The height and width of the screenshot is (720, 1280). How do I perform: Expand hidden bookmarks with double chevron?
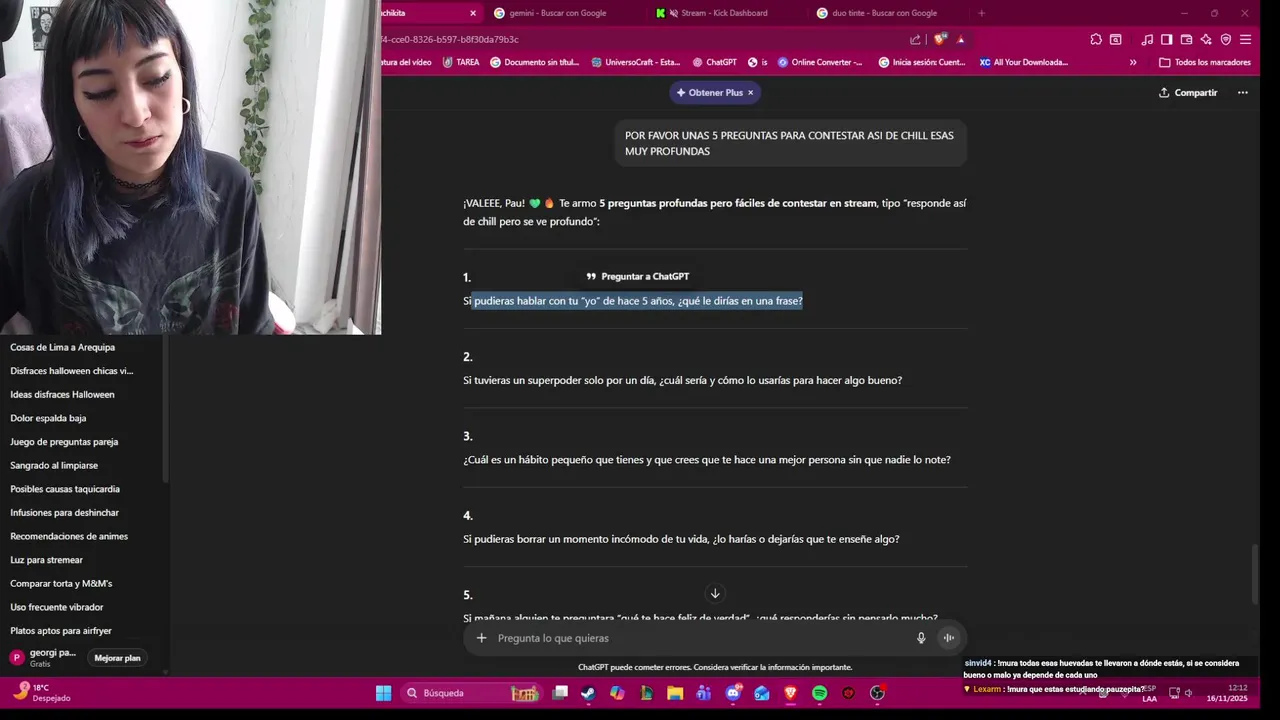[1133, 62]
